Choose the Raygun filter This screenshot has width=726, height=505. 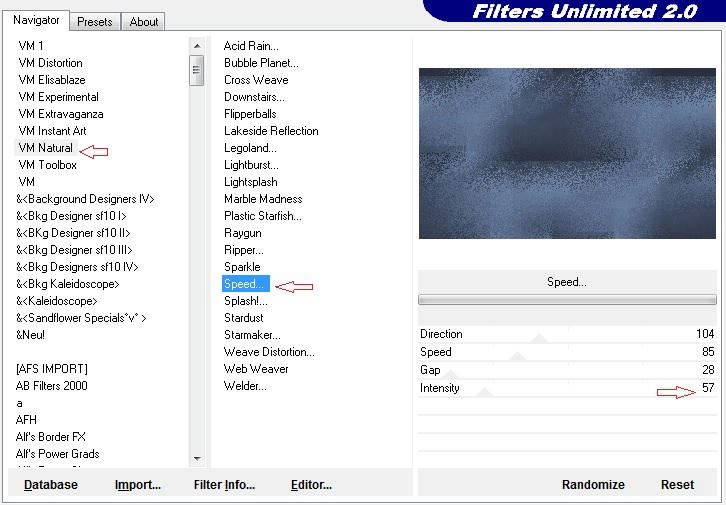(x=243, y=233)
